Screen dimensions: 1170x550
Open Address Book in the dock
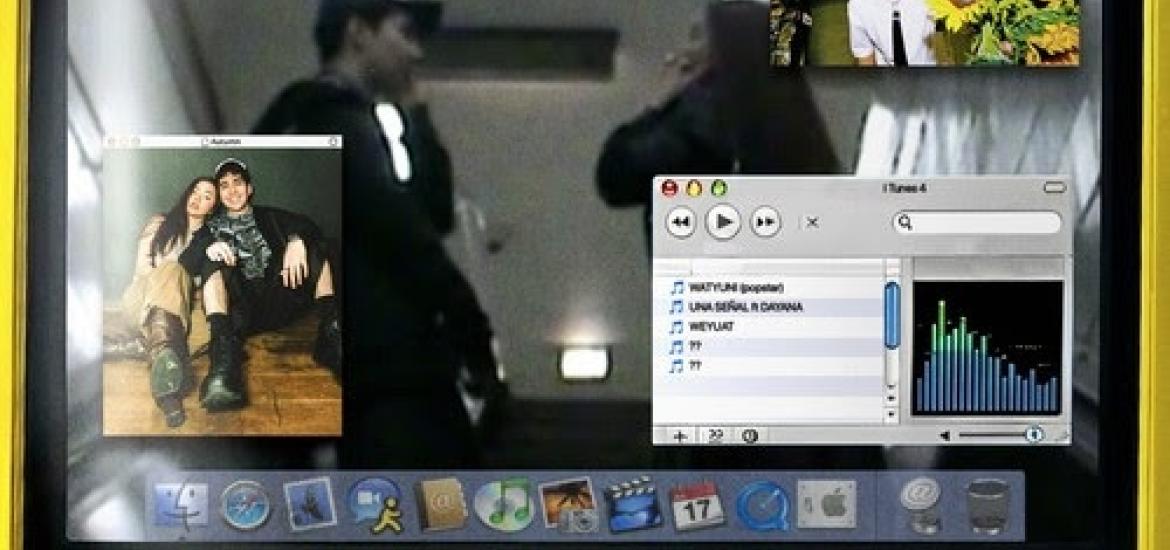tap(440, 504)
